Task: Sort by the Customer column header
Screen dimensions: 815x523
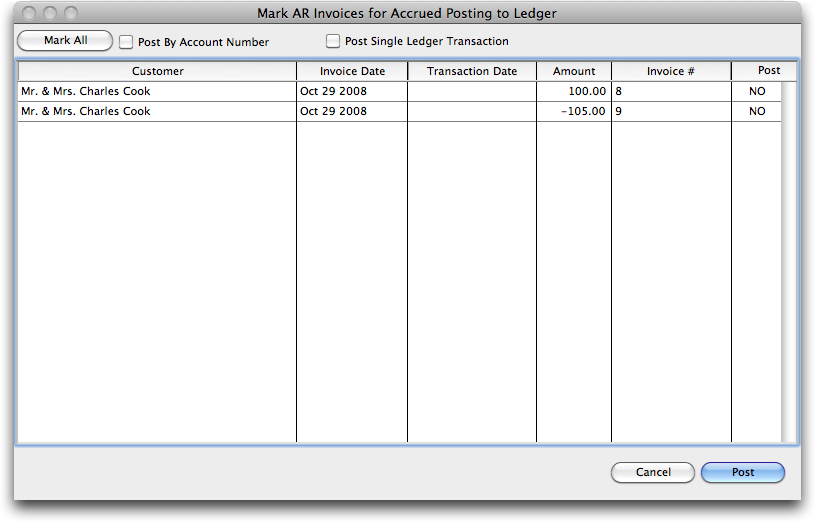Action: pos(157,71)
